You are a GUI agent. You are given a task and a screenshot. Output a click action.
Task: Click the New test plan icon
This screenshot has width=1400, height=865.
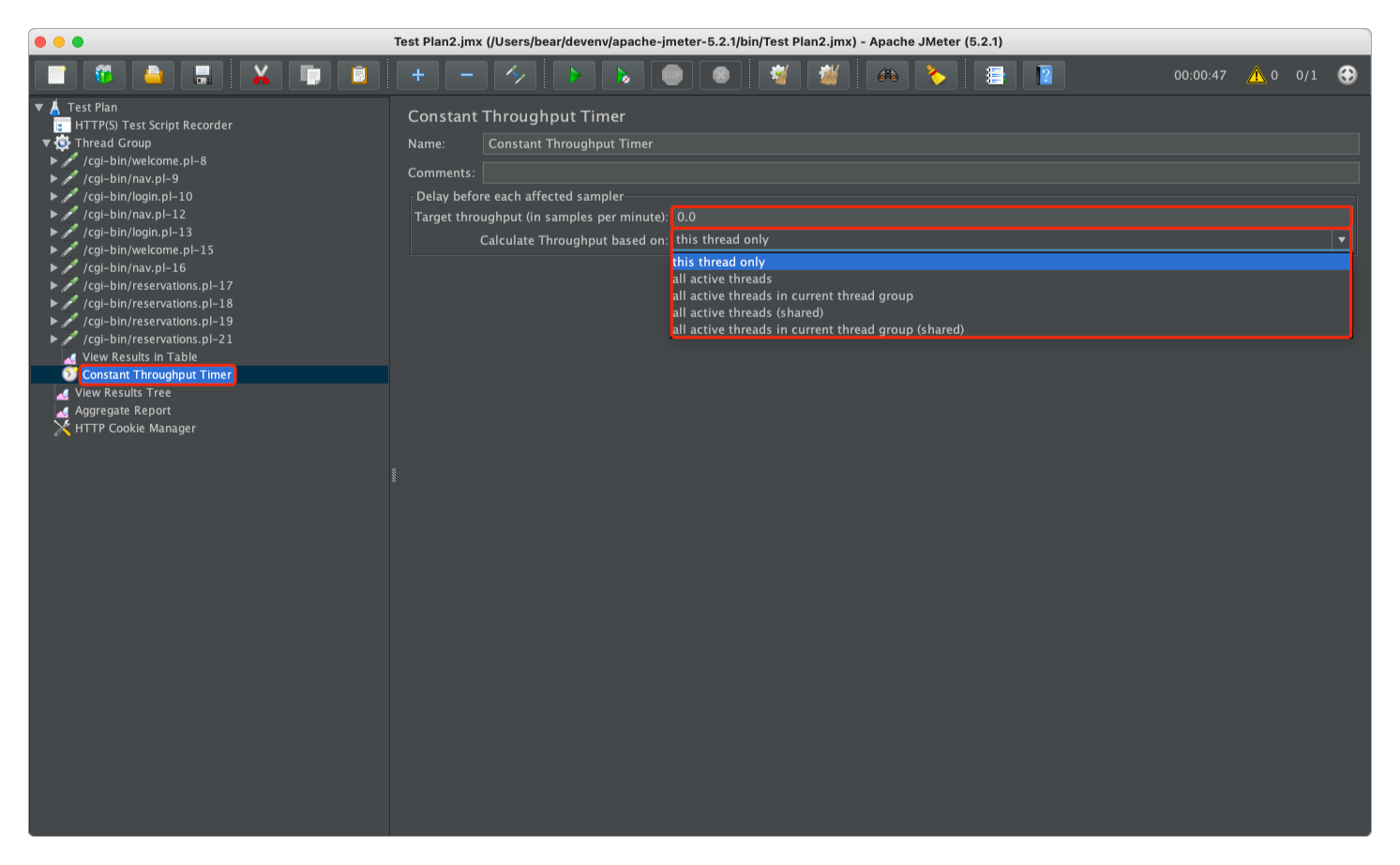coord(56,75)
